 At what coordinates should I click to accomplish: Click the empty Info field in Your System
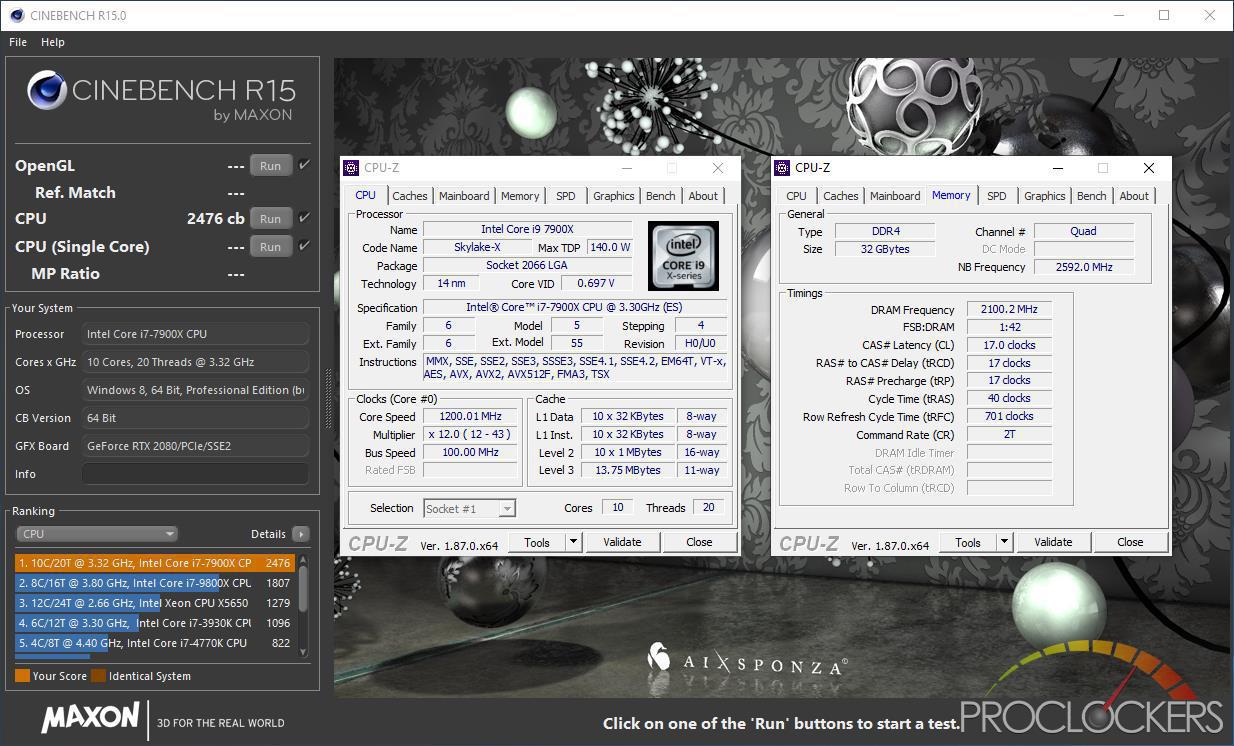[x=195, y=474]
